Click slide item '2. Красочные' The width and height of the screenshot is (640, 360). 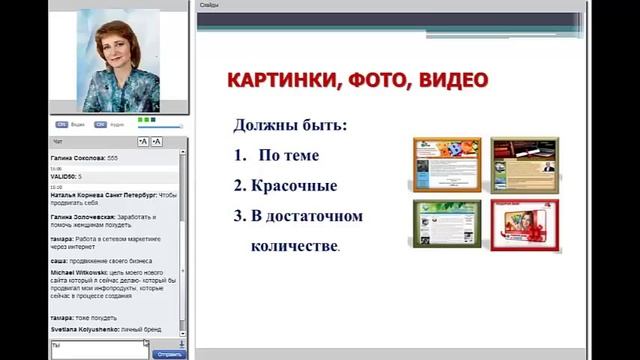coord(285,186)
